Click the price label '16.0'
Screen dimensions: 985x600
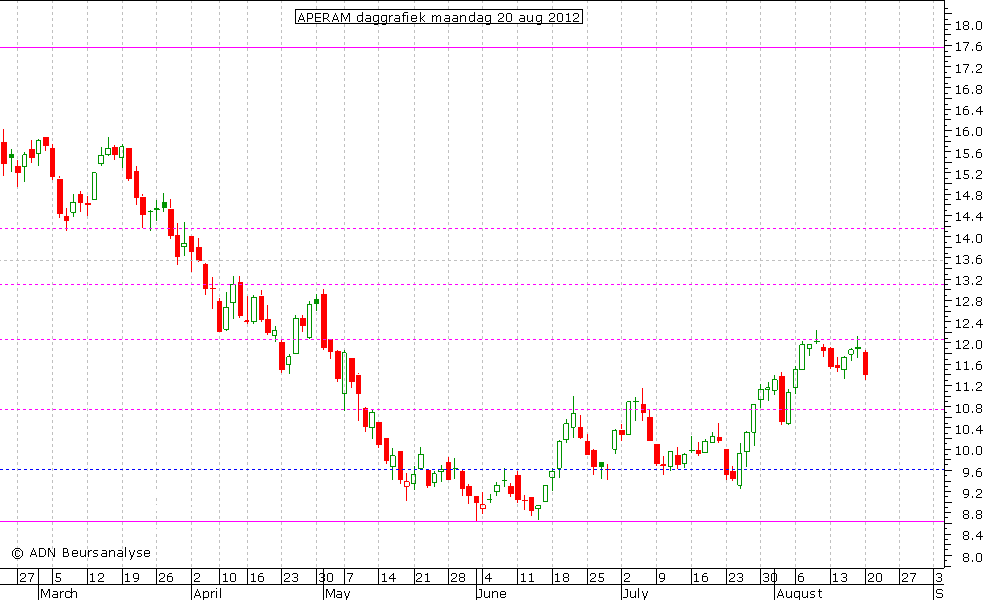[968, 132]
